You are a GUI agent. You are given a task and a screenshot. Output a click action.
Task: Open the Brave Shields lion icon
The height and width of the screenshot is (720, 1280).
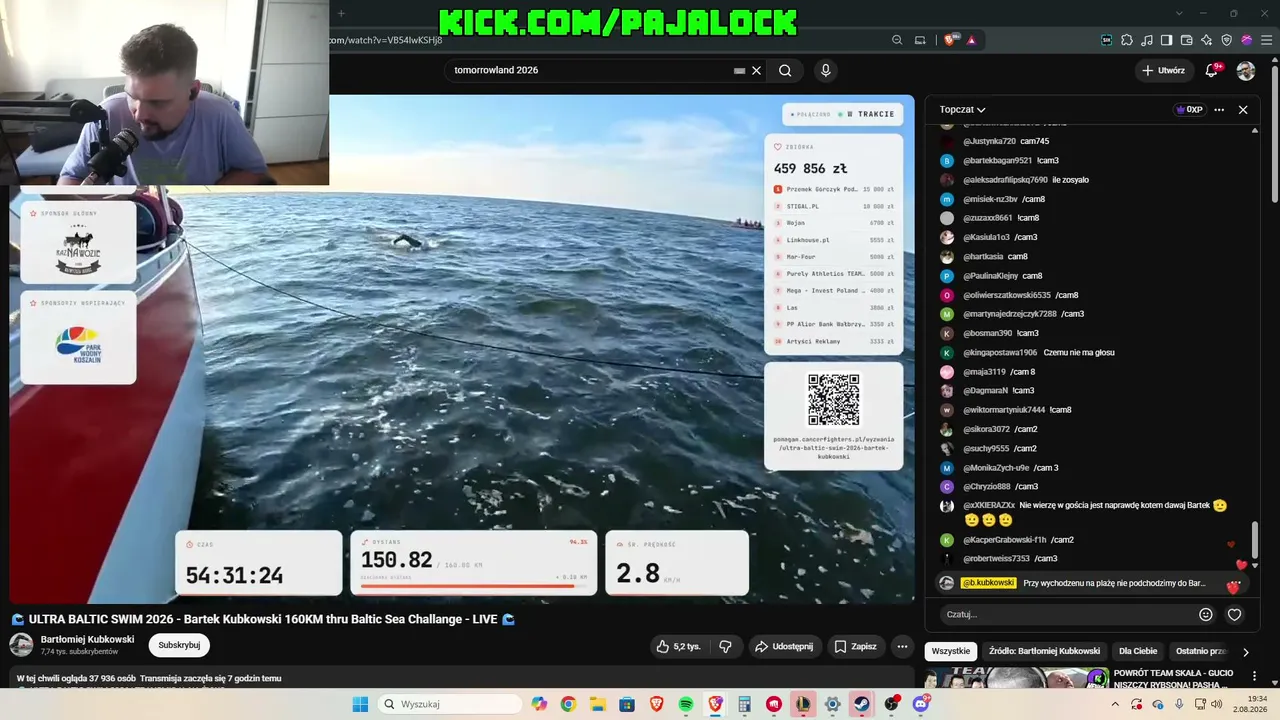[x=949, y=40]
